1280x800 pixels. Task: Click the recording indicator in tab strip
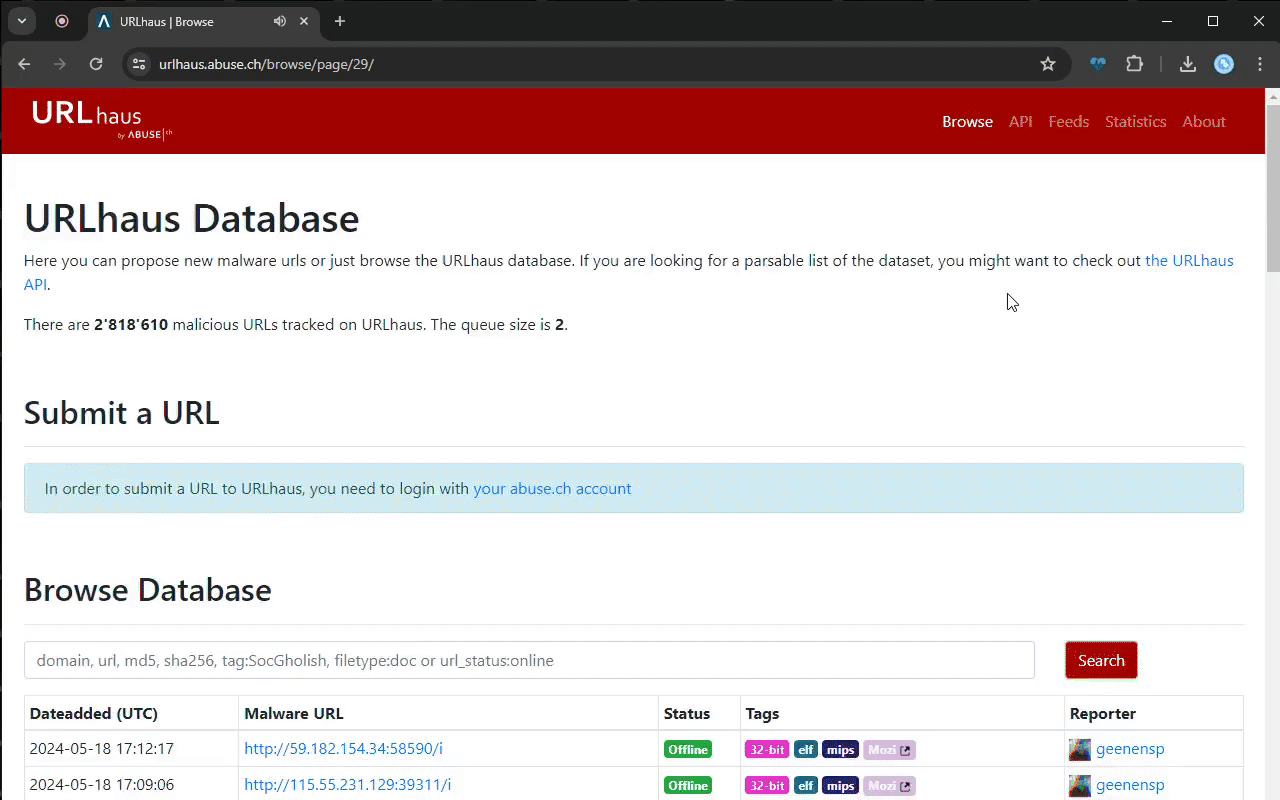pos(62,21)
